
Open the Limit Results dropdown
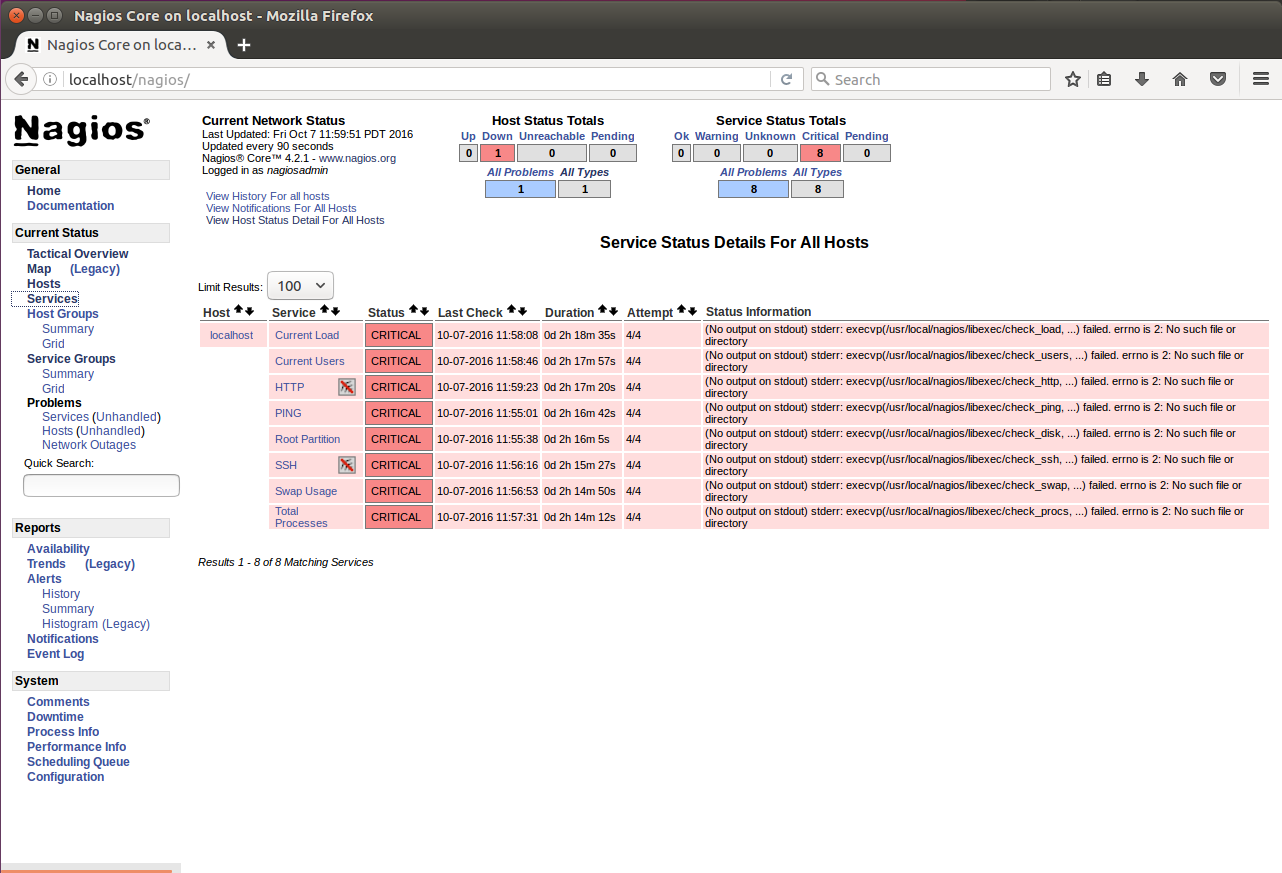tap(299, 285)
